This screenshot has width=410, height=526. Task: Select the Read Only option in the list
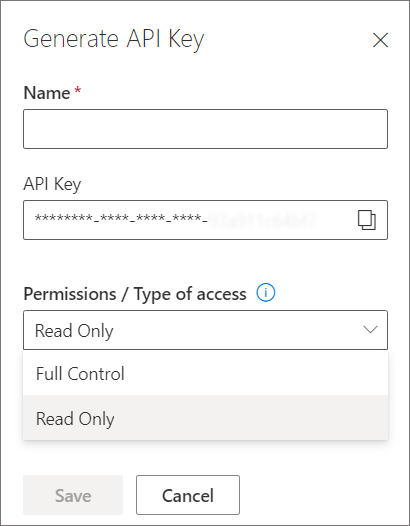point(205,418)
